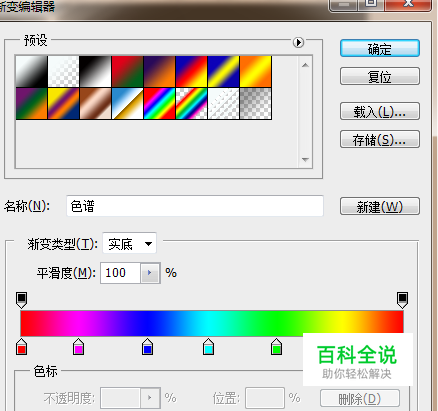
Task: Choose the violet, orange gradient preset
Action: tap(160, 71)
